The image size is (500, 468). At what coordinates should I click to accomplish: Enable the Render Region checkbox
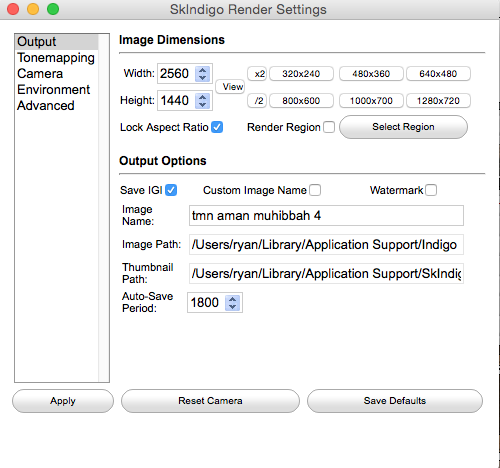[x=329, y=127]
